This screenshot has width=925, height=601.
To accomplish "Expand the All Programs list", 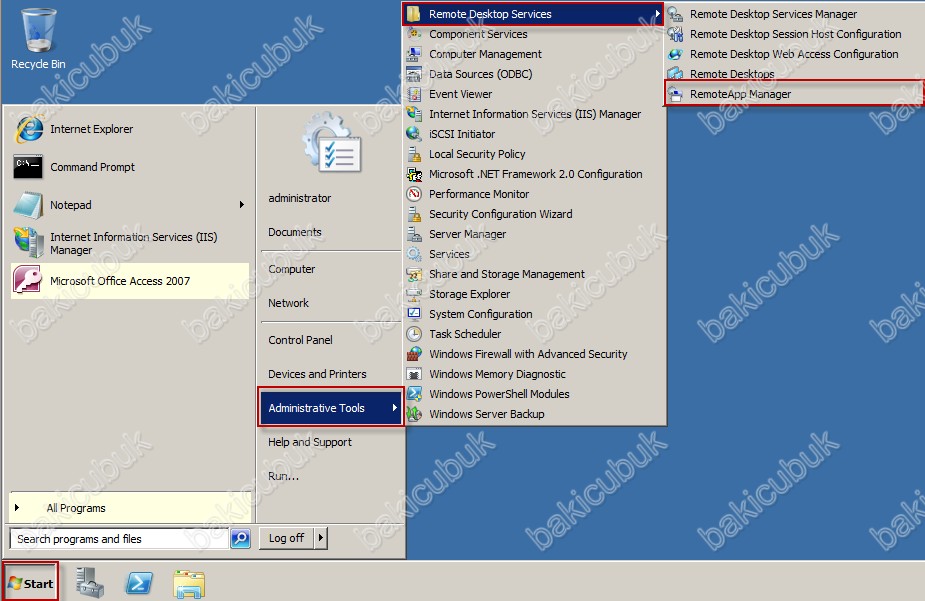I will coord(130,508).
